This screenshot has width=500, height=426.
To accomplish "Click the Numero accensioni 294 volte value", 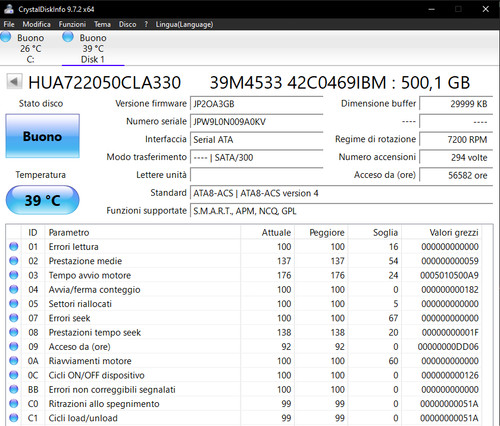I will pos(456,157).
